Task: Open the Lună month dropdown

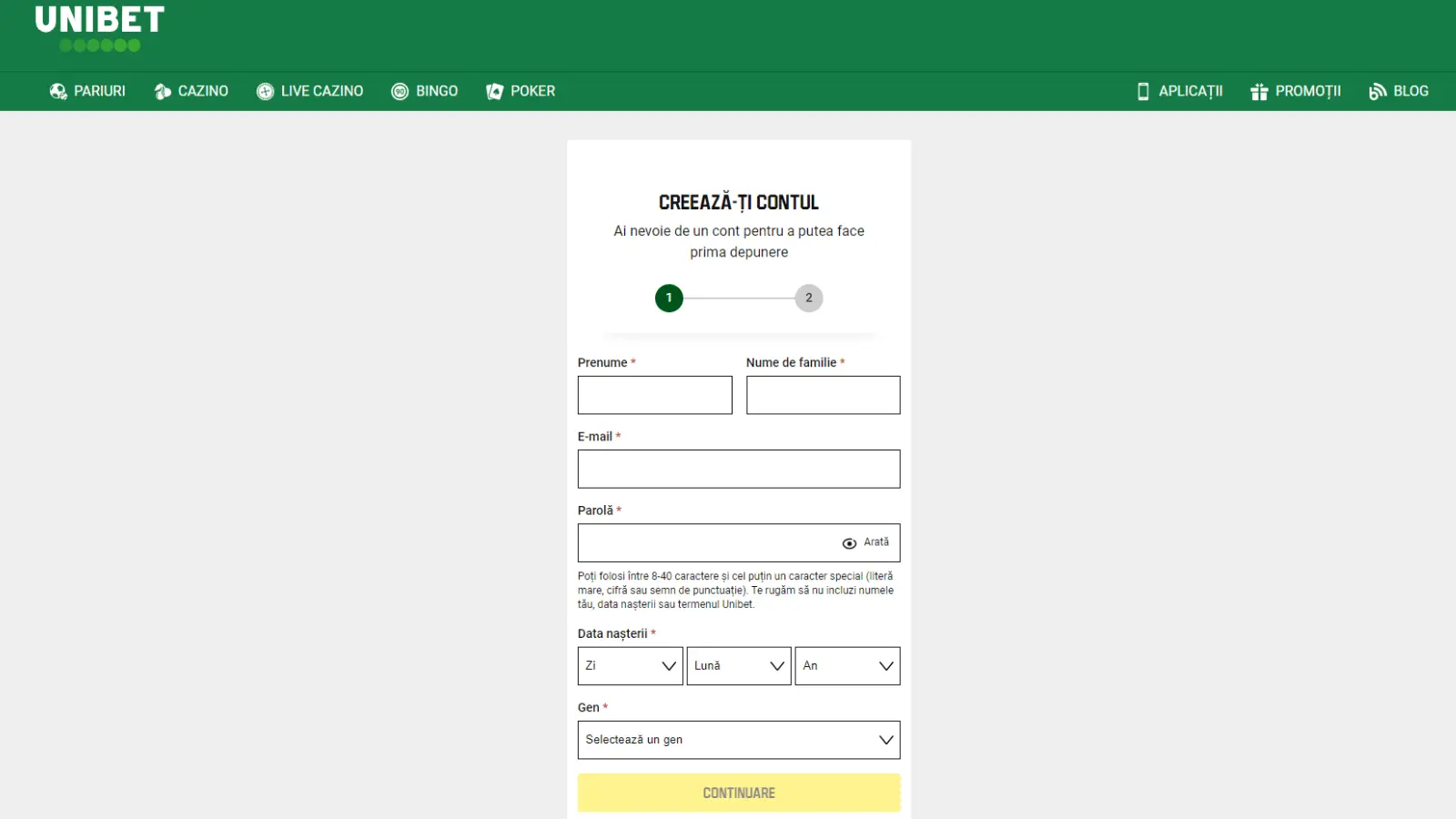Action: click(x=739, y=666)
